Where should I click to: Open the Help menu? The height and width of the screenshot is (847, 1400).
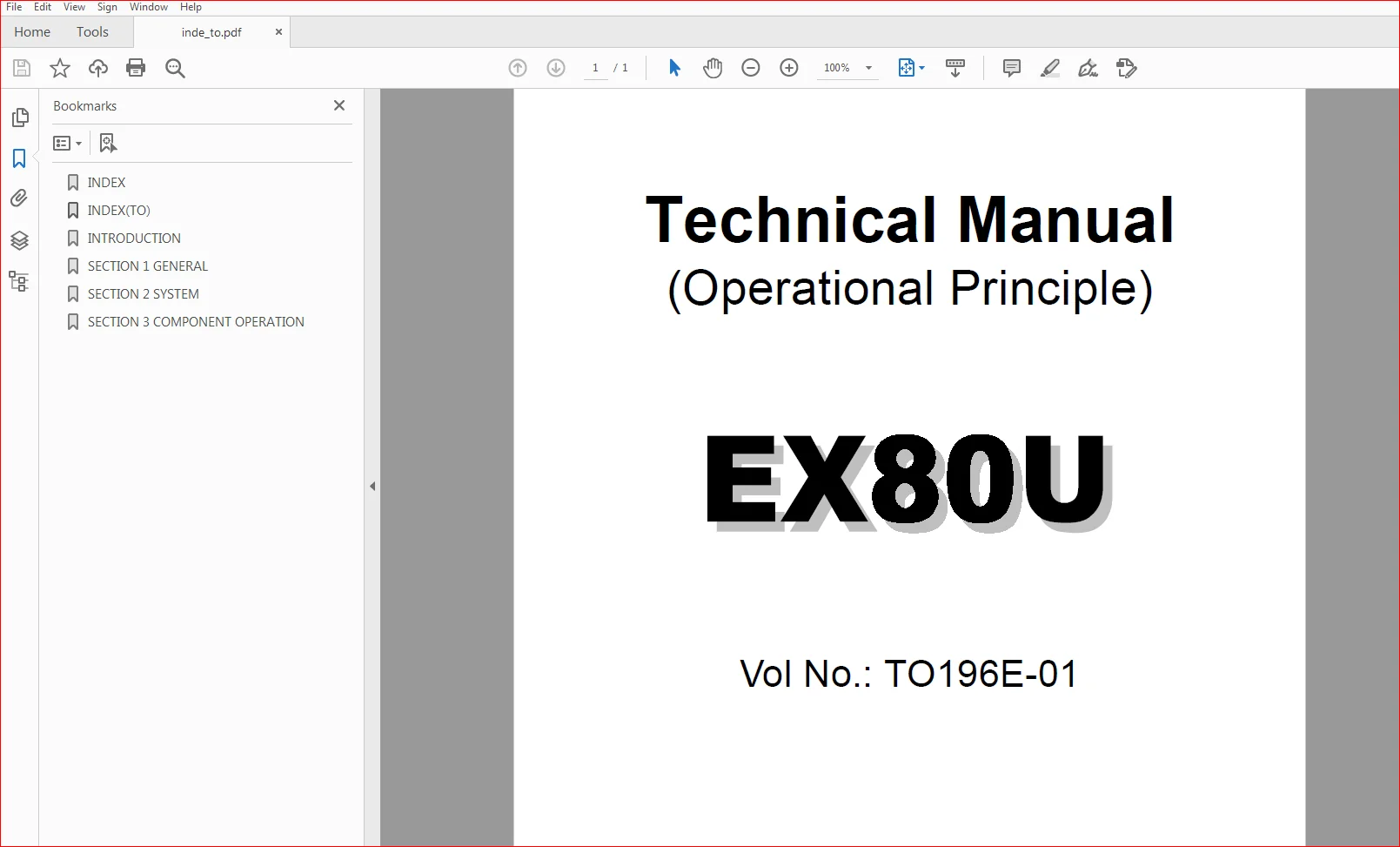(191, 7)
